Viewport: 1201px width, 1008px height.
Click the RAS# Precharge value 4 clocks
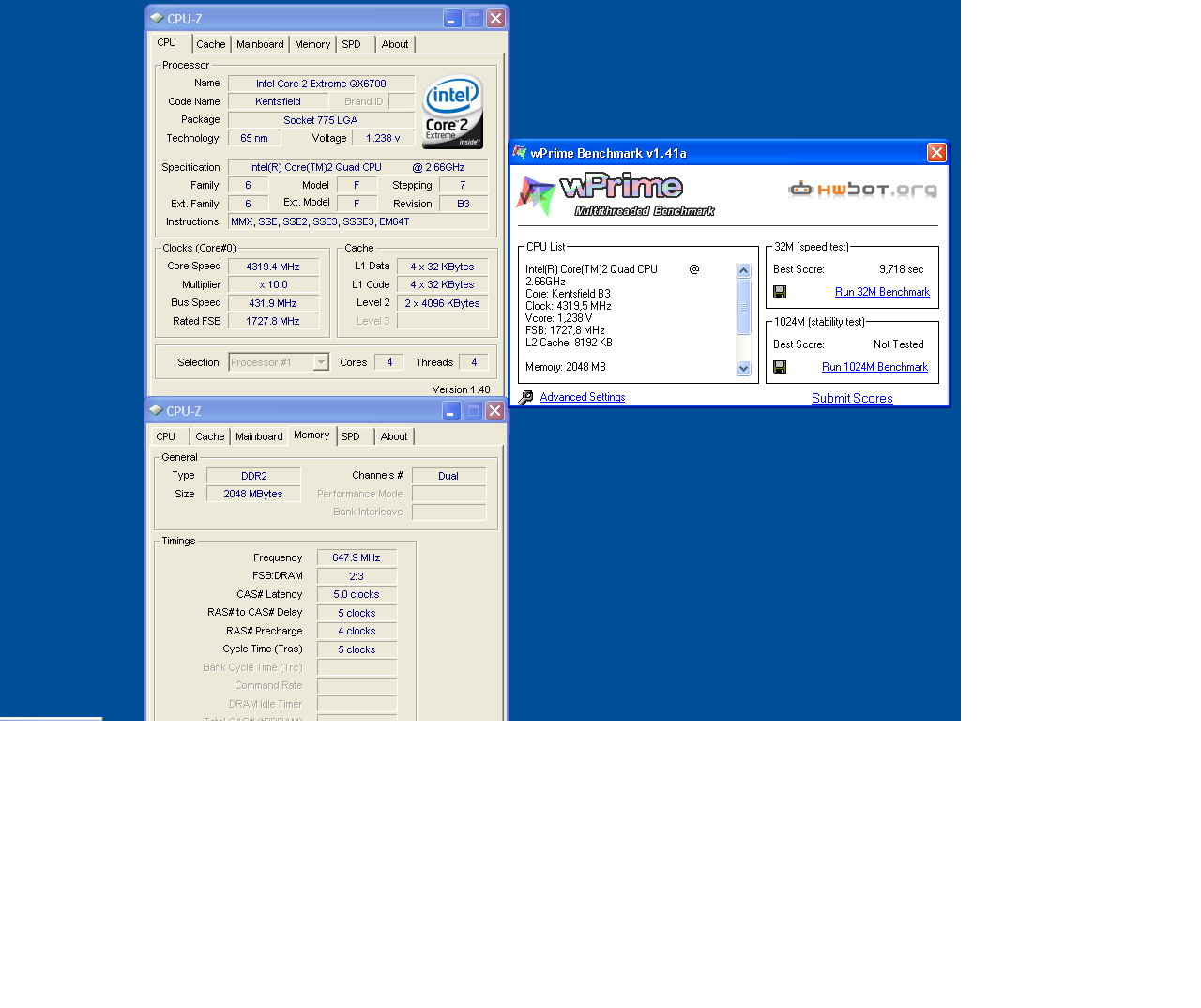tap(357, 631)
